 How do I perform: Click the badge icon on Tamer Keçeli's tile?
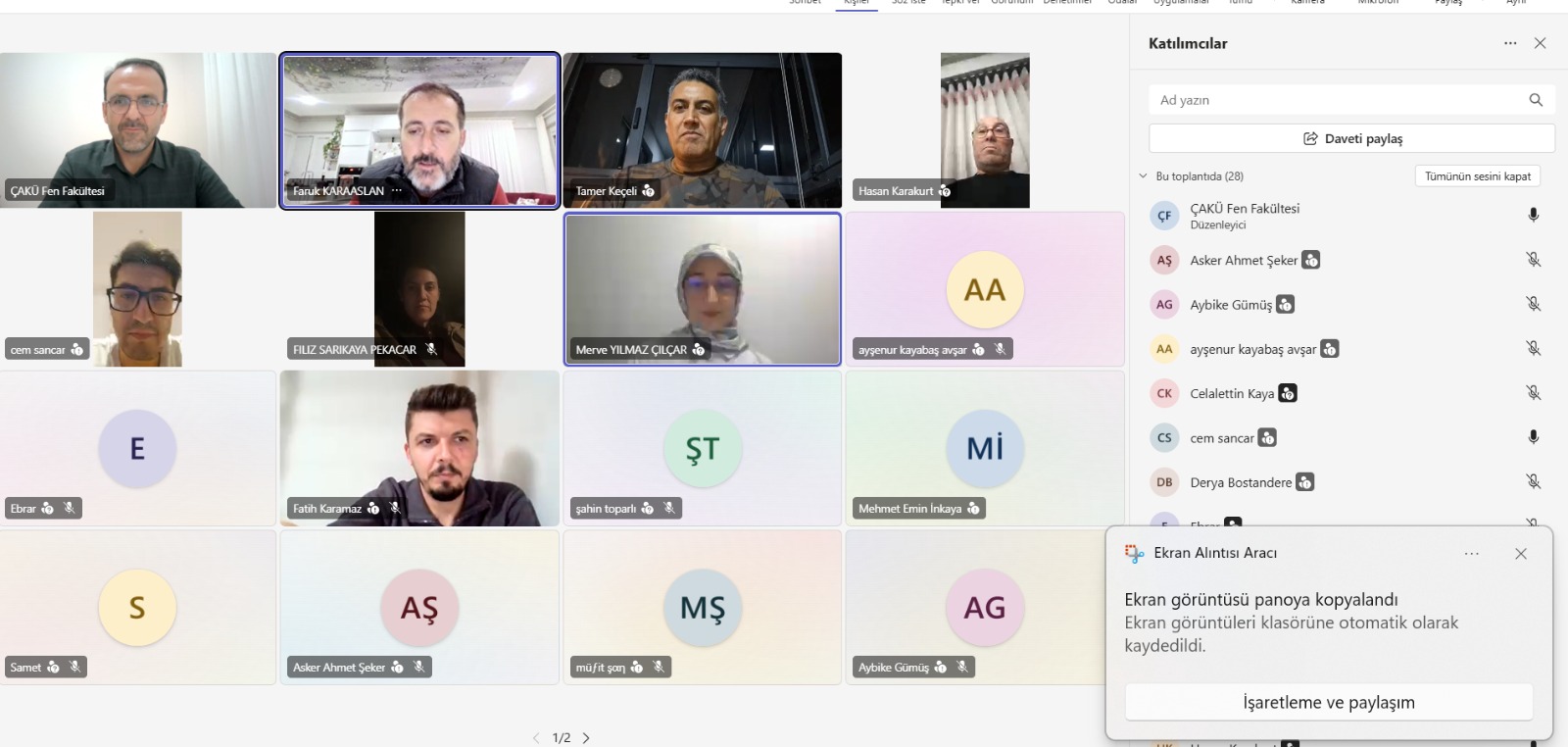pos(649,191)
